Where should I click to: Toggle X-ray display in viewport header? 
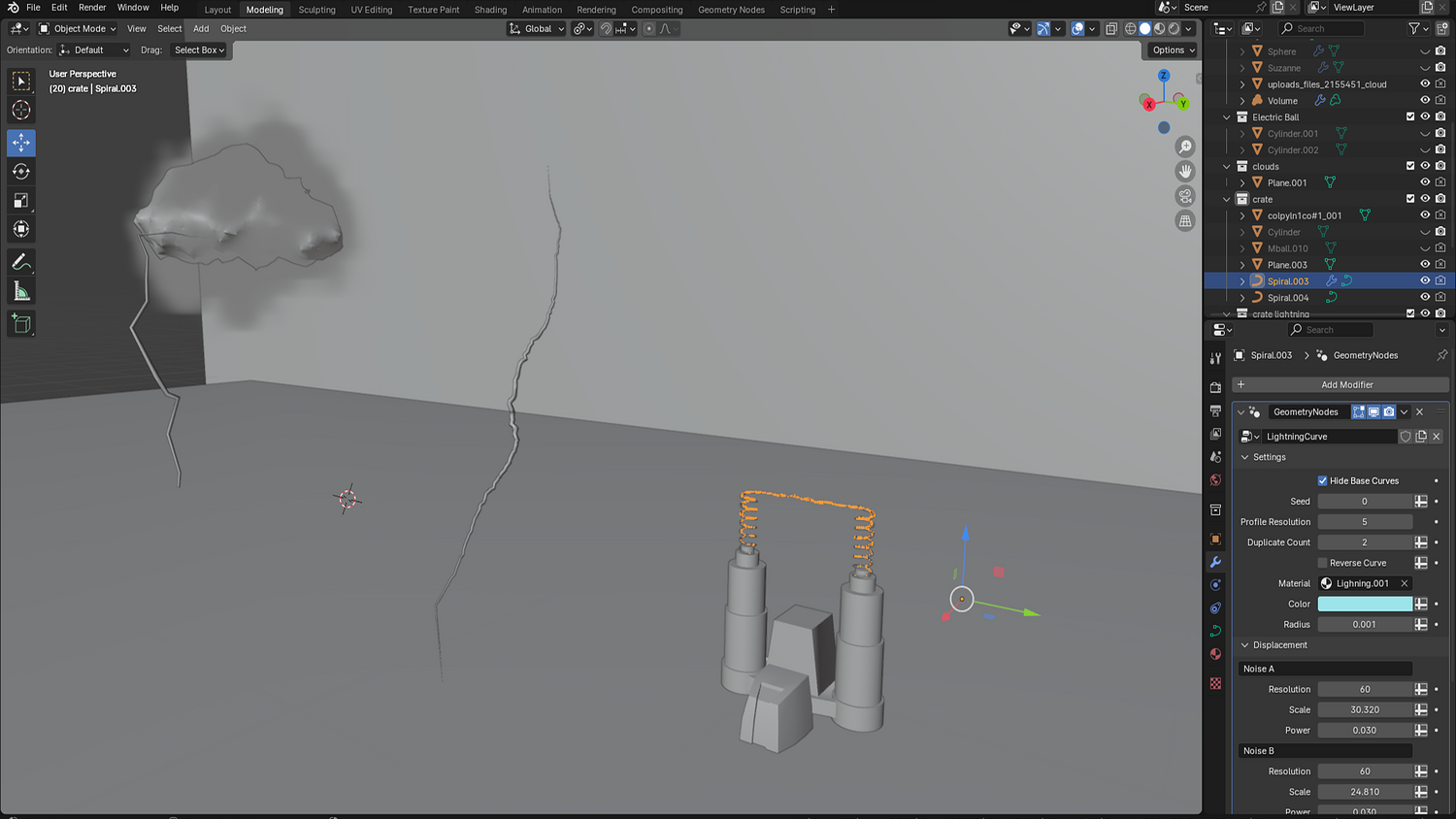pyautogui.click(x=1111, y=29)
